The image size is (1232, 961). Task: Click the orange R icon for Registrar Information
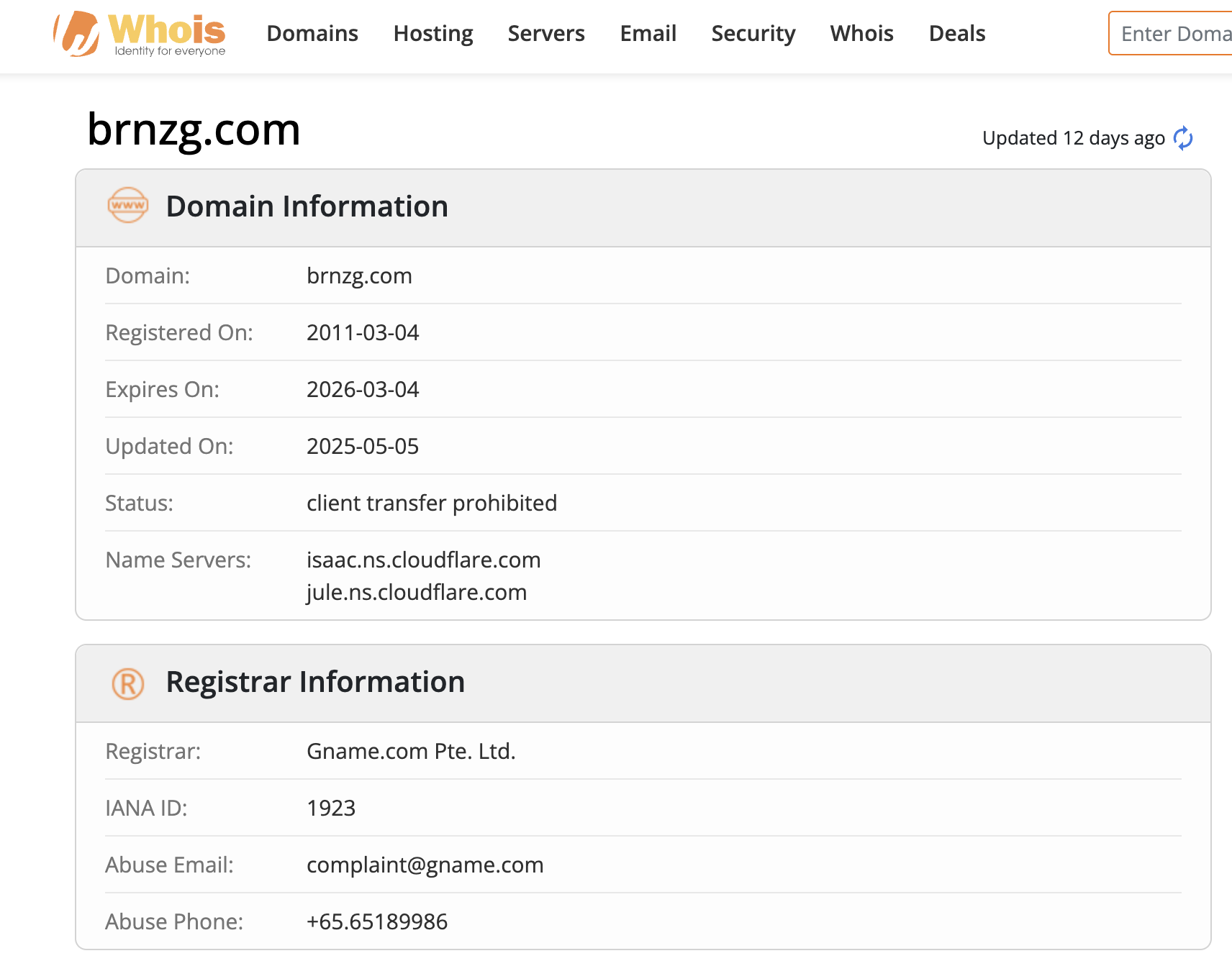[x=128, y=683]
